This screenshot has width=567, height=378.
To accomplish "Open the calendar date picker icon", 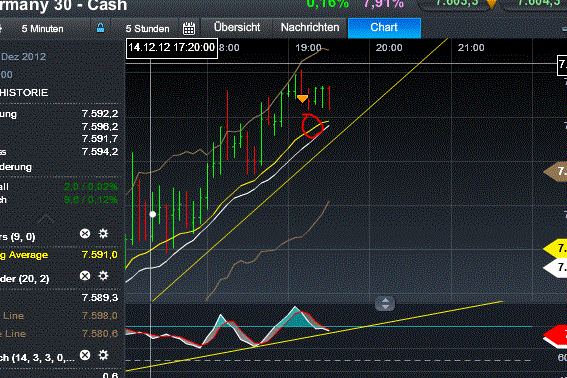I will pyautogui.click(x=189, y=29).
